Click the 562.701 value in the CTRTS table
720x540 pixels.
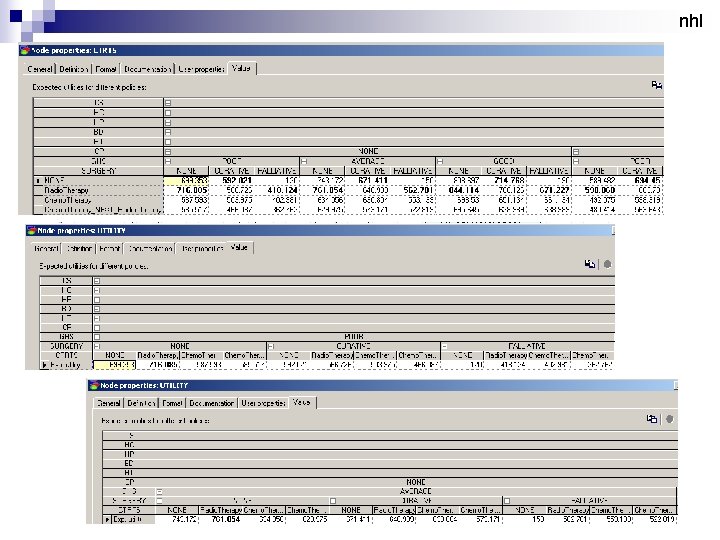tap(418, 190)
